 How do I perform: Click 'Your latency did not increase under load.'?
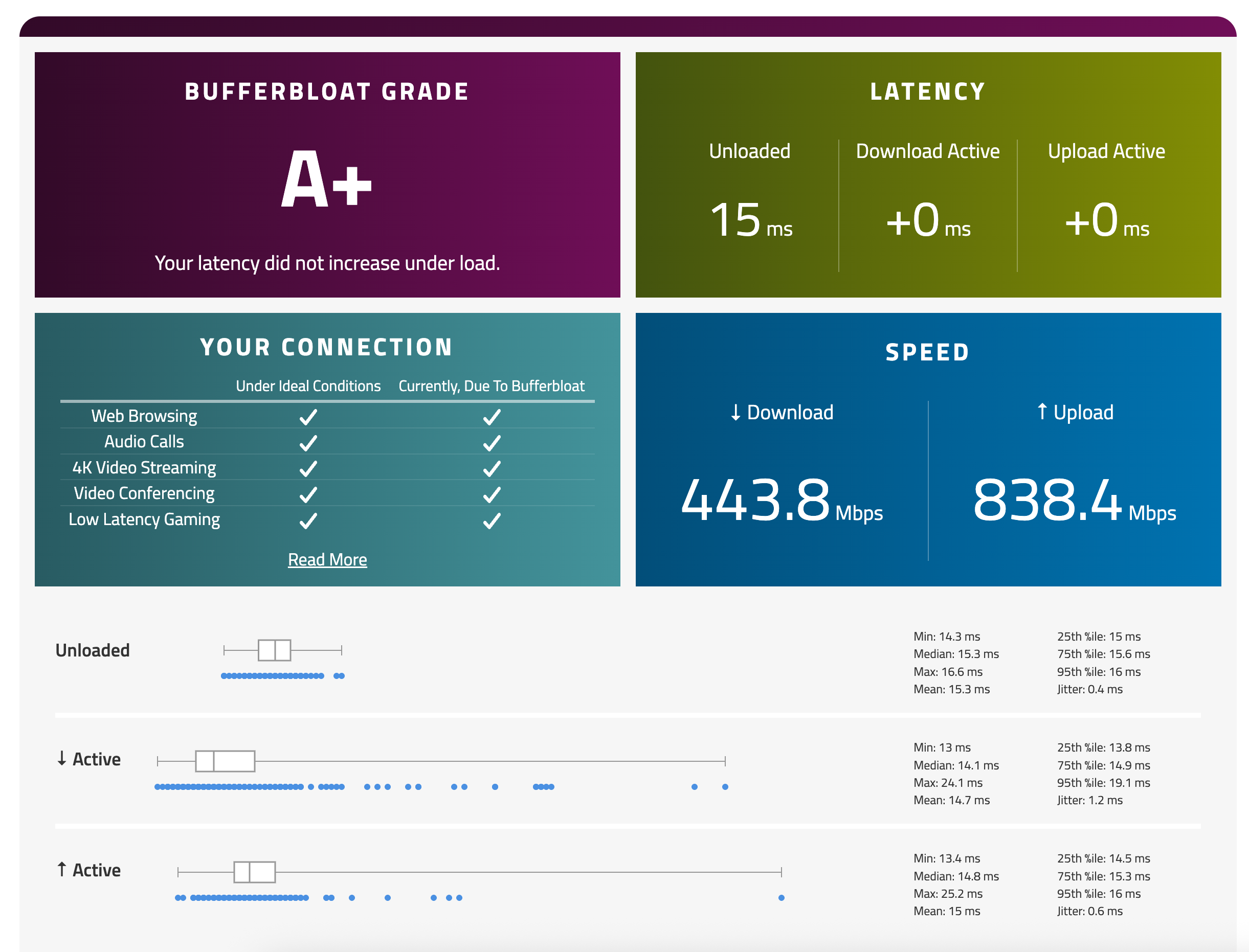tap(327, 263)
